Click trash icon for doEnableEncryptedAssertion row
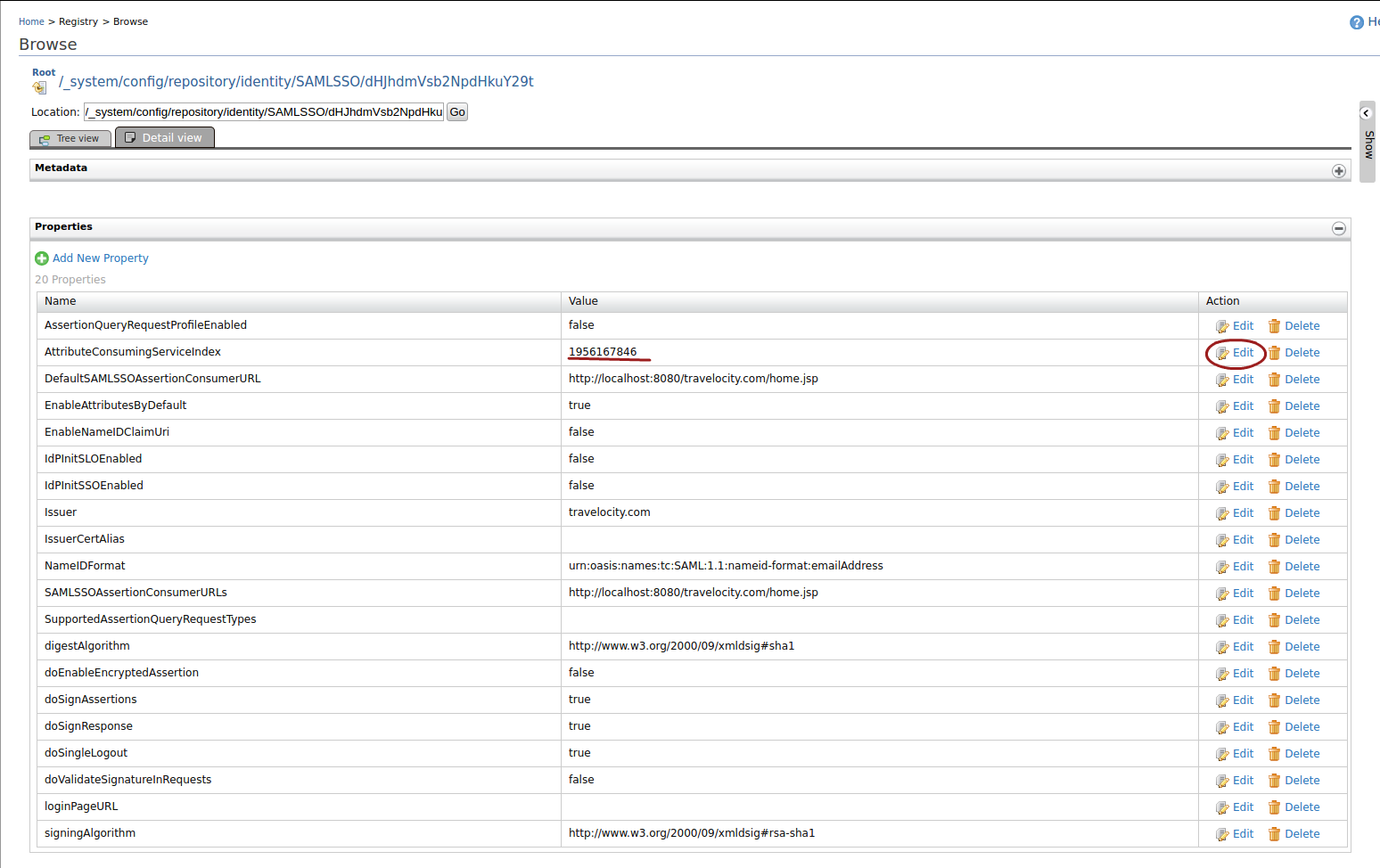Image resolution: width=1380 pixels, height=868 pixels. click(x=1275, y=674)
